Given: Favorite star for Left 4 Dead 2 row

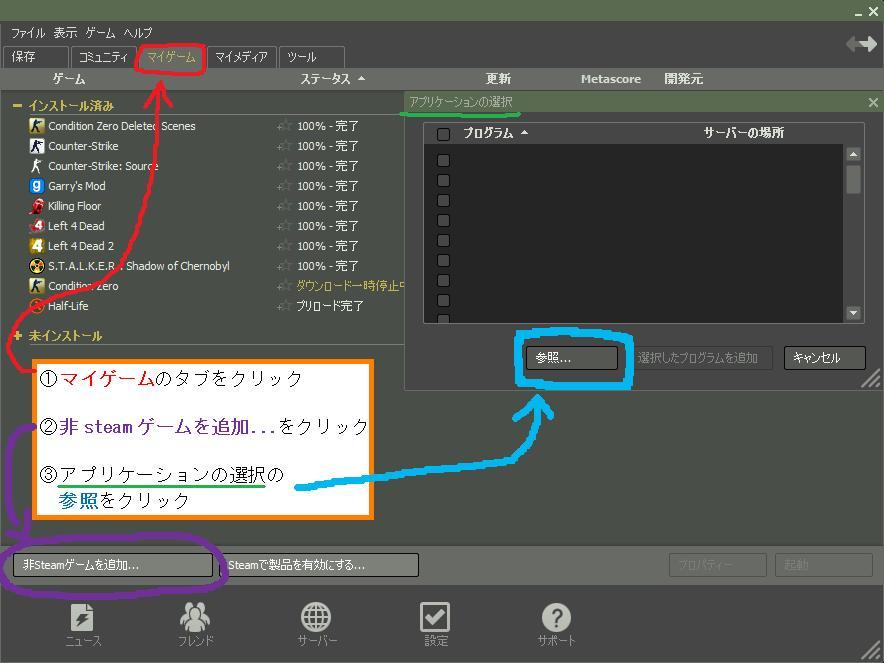Looking at the screenshot, I should [284, 246].
